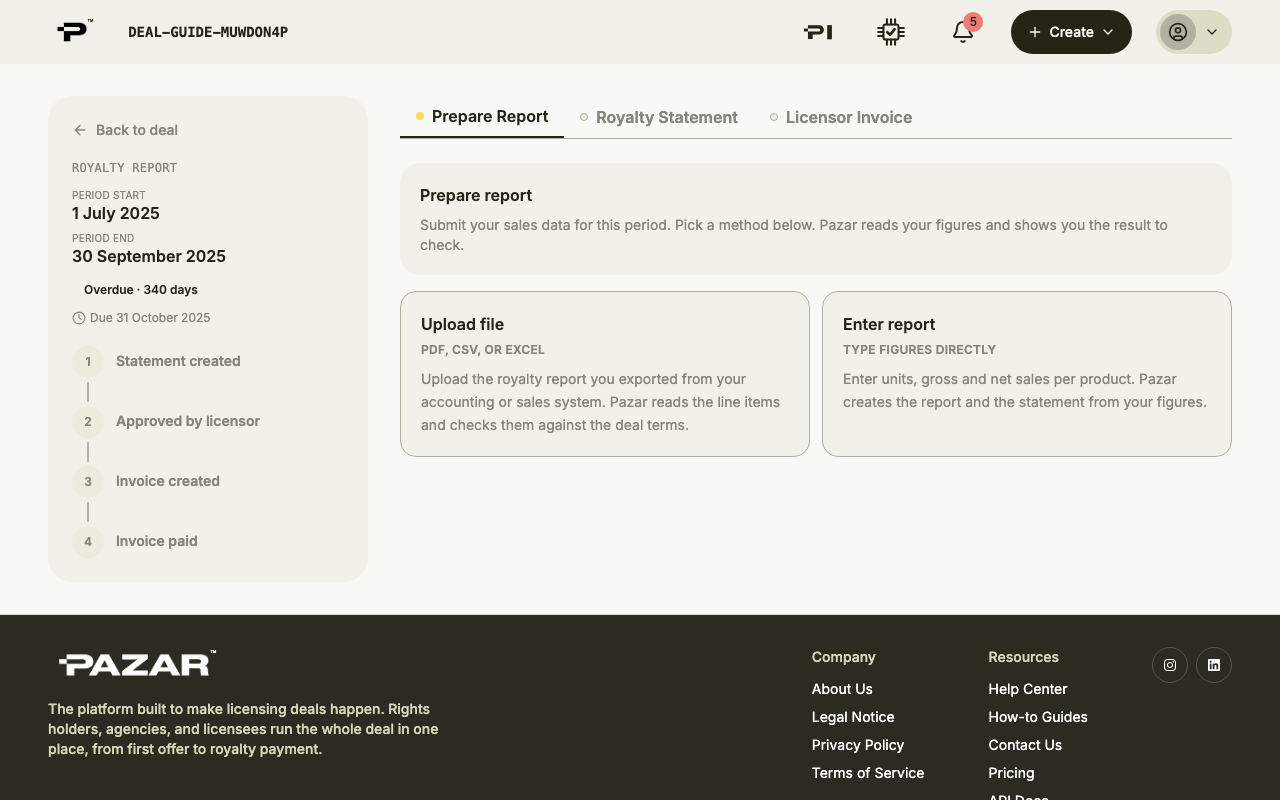
Task: Open the Terms of Service link
Action: click(x=868, y=773)
